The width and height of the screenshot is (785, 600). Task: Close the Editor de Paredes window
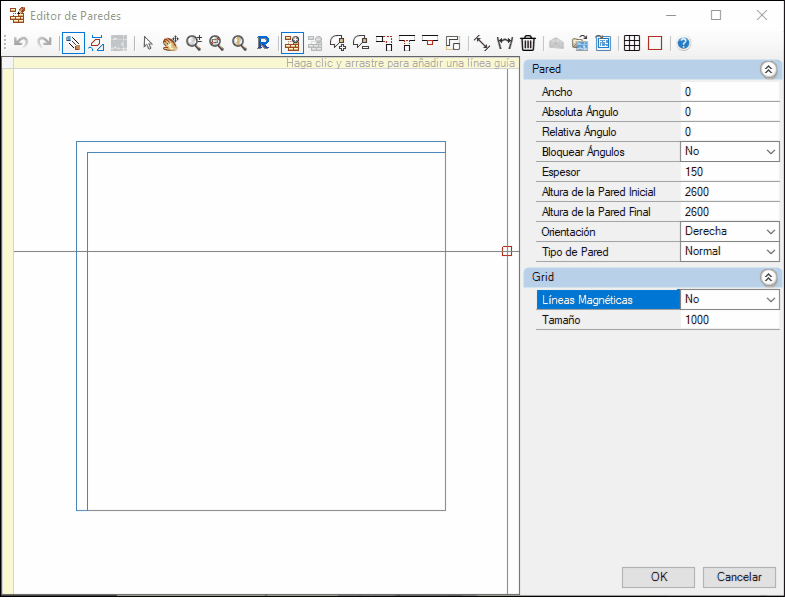(761, 15)
